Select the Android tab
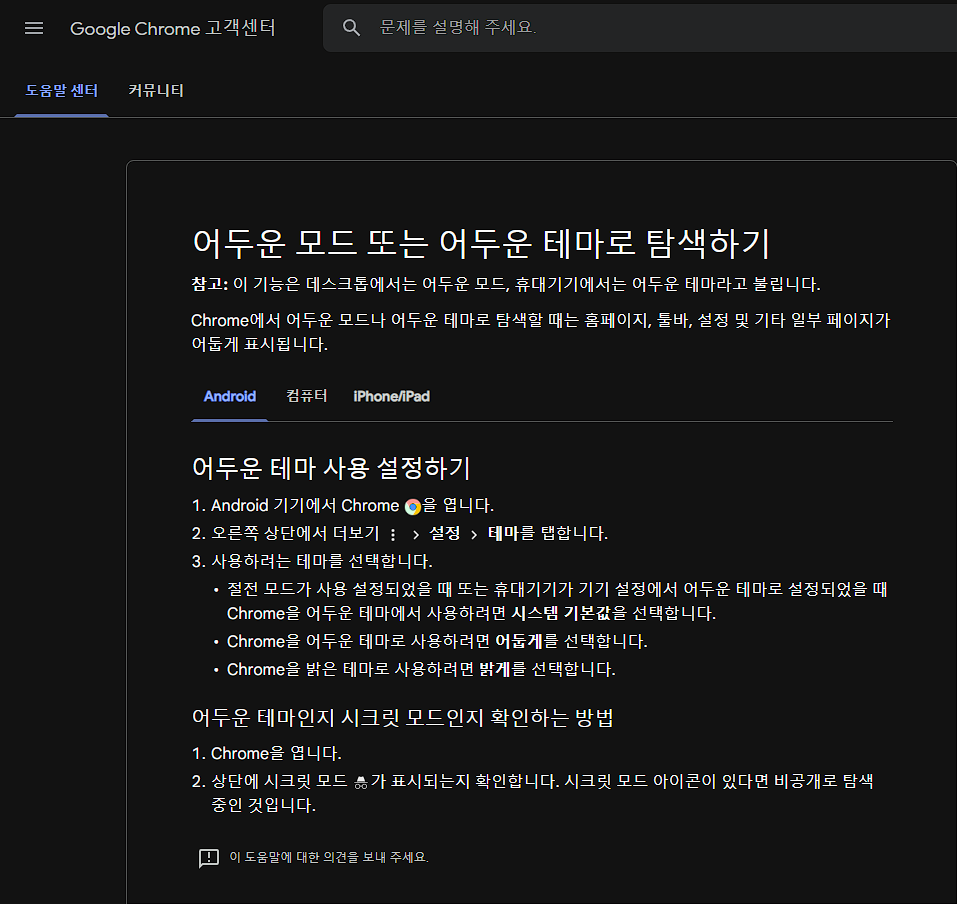 [229, 396]
